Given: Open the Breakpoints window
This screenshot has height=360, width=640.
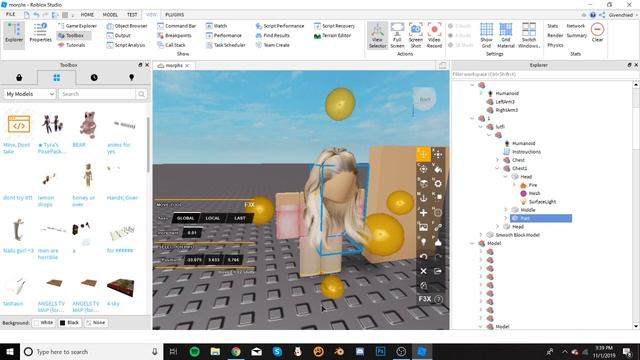Looking at the screenshot, I should pos(174,36).
